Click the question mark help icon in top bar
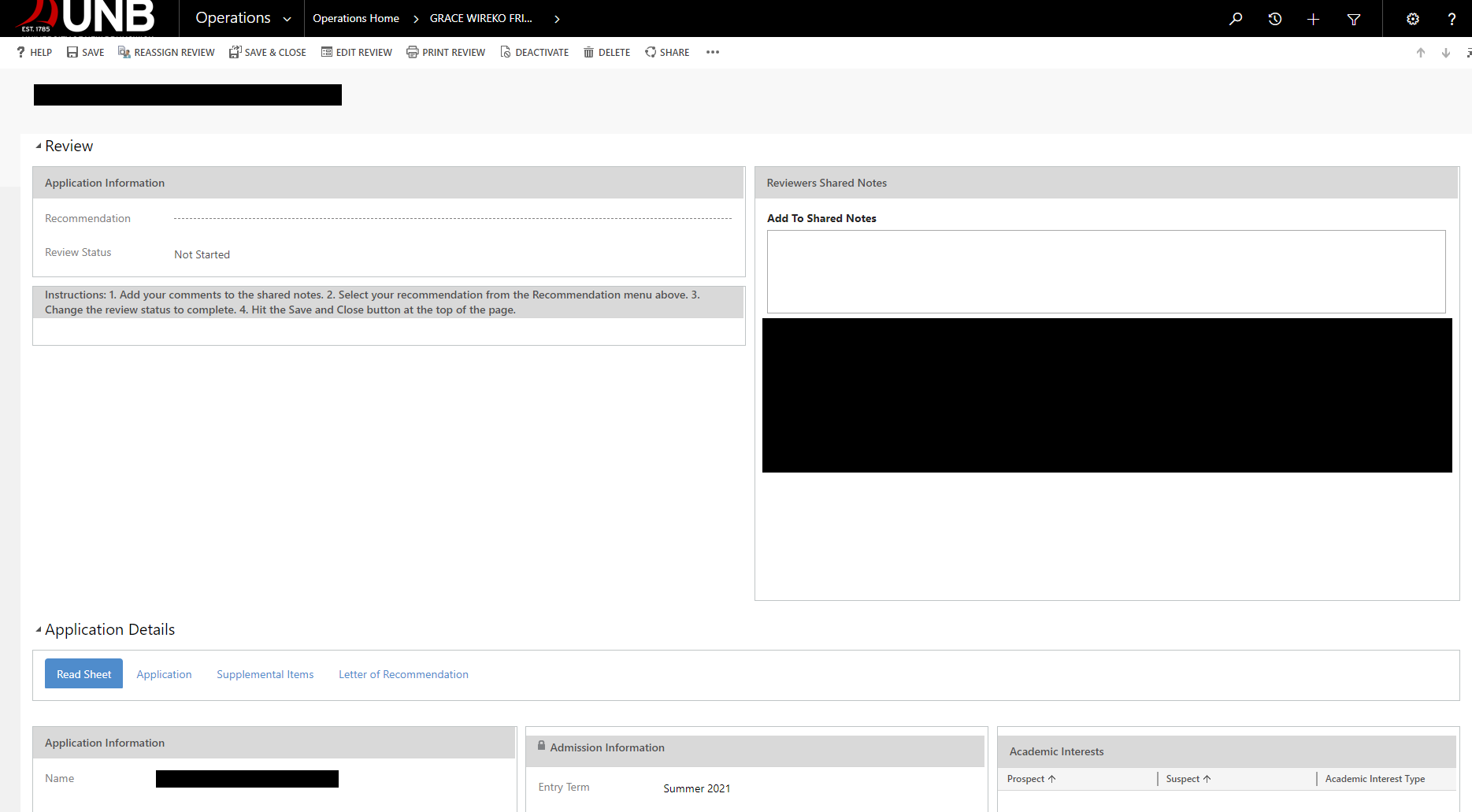 point(1452,19)
